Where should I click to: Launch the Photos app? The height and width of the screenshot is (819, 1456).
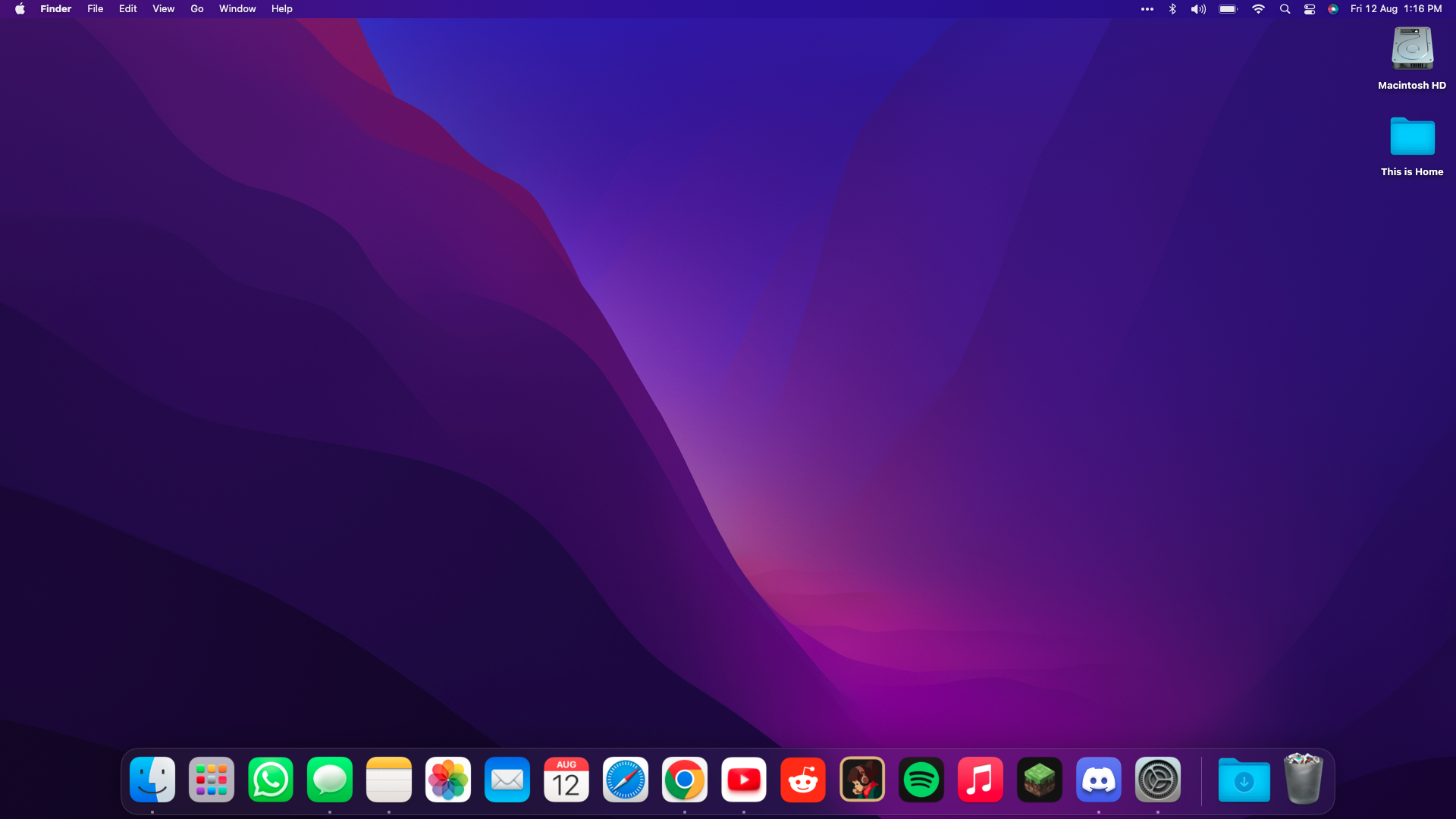tap(448, 780)
